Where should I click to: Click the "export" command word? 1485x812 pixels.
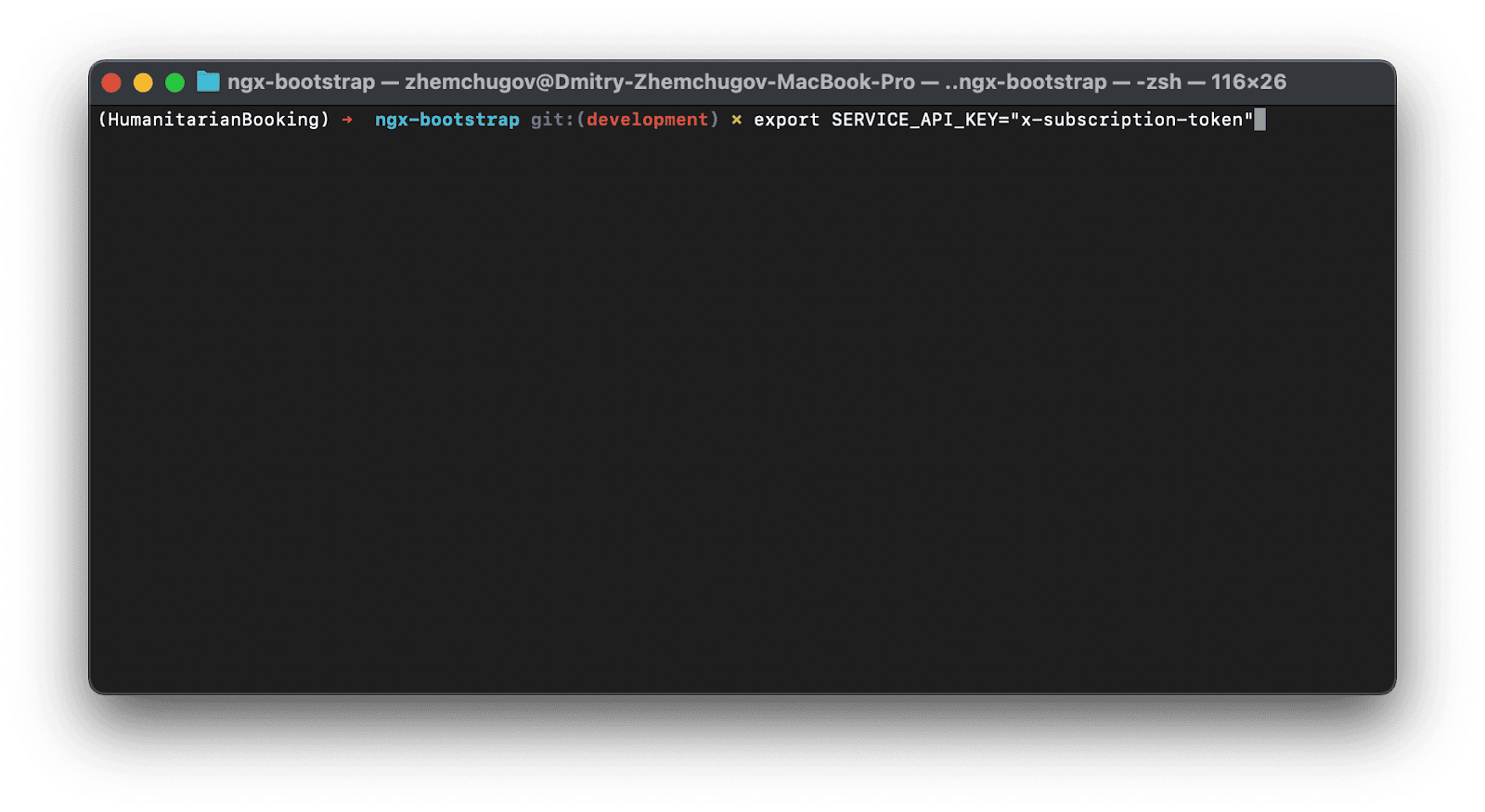point(786,120)
